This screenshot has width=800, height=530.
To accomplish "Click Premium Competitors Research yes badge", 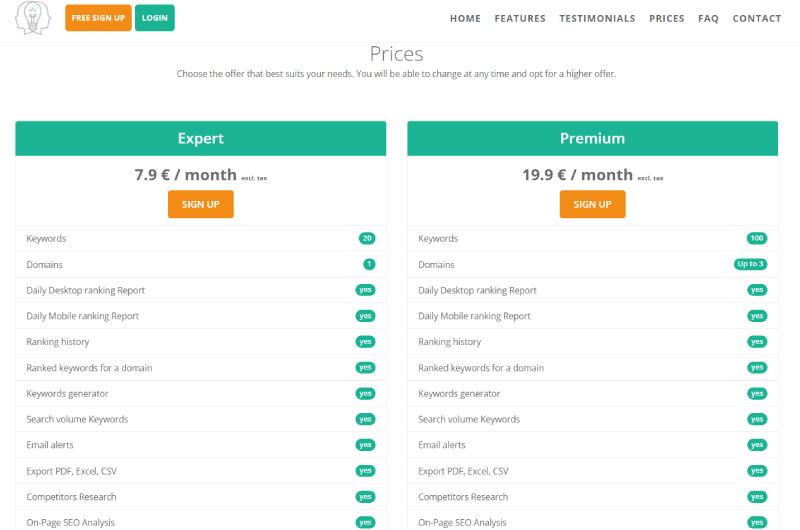I will coord(757,497).
